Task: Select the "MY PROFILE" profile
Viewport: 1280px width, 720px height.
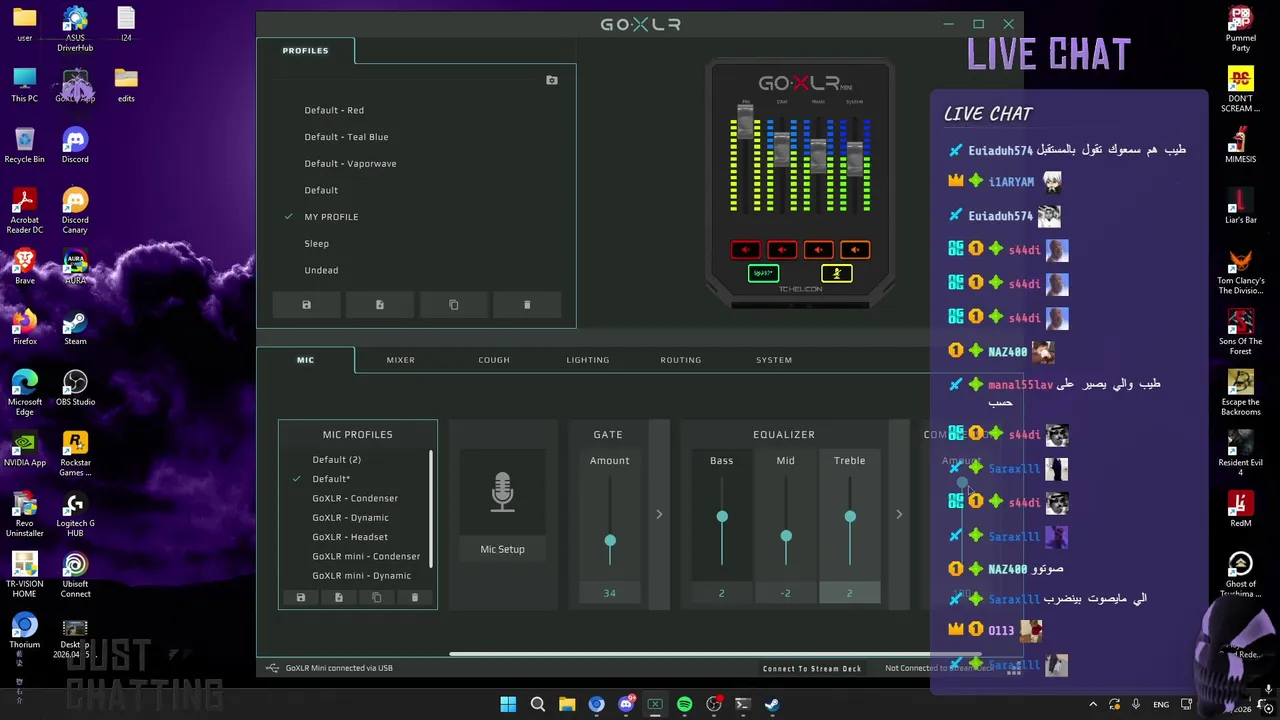Action: 331,217
